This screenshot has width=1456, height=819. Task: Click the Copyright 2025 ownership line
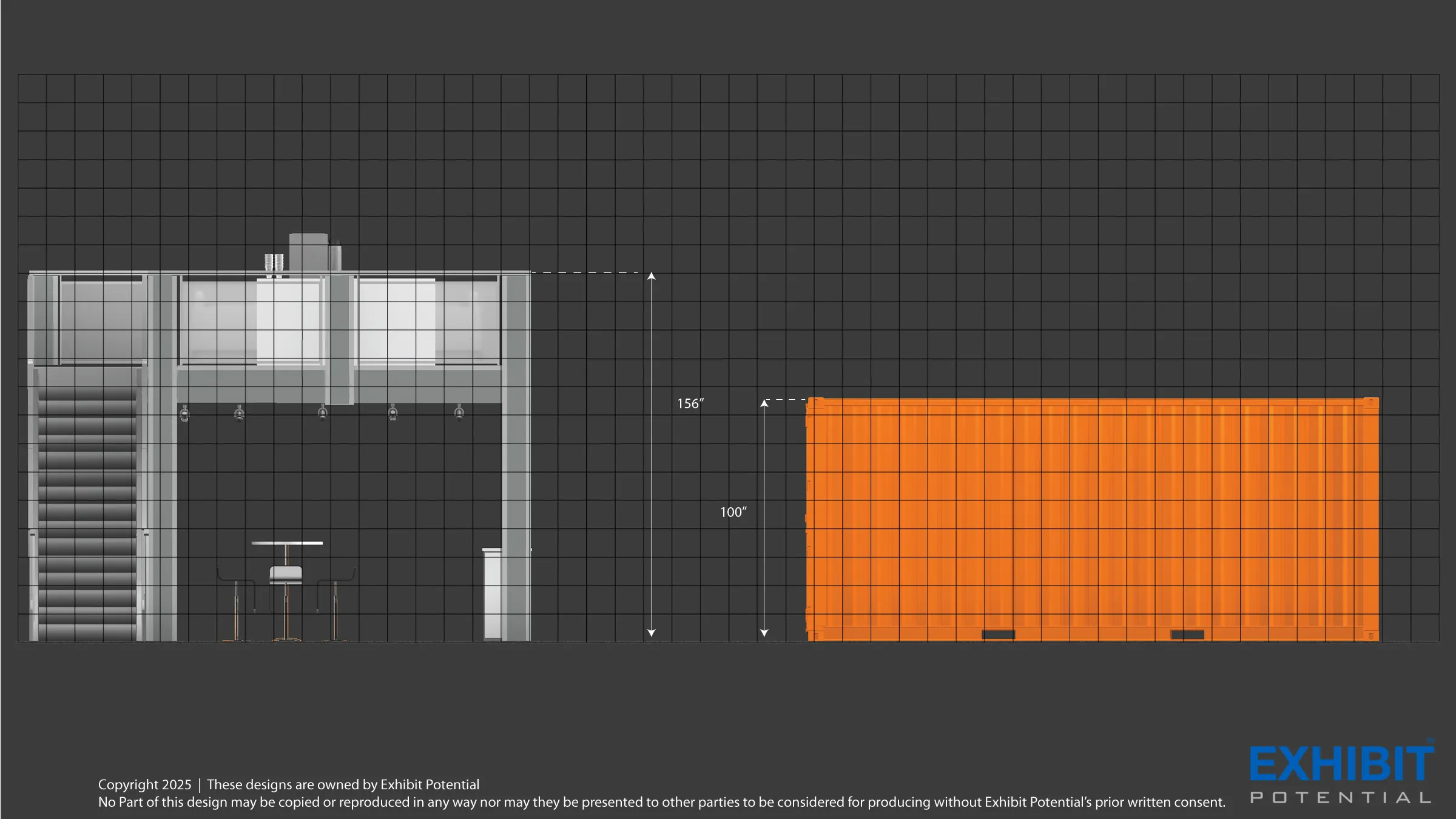(x=289, y=784)
